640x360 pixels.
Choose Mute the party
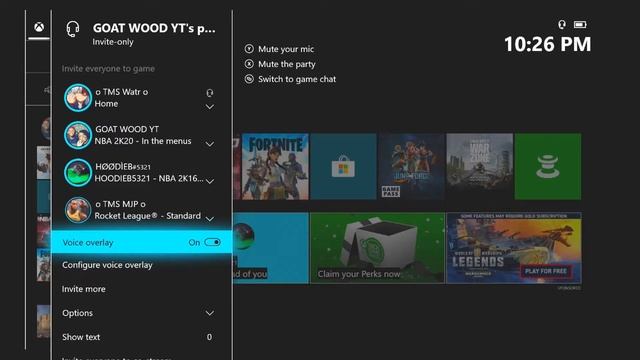pos(287,64)
